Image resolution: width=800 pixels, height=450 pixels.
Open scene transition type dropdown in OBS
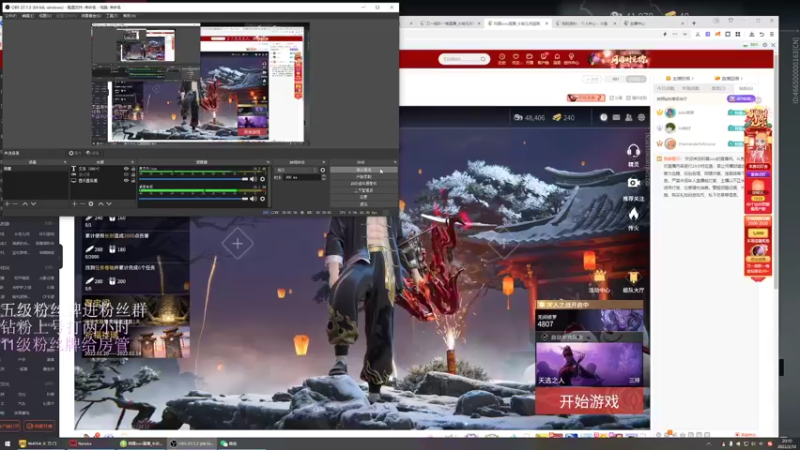coord(296,170)
